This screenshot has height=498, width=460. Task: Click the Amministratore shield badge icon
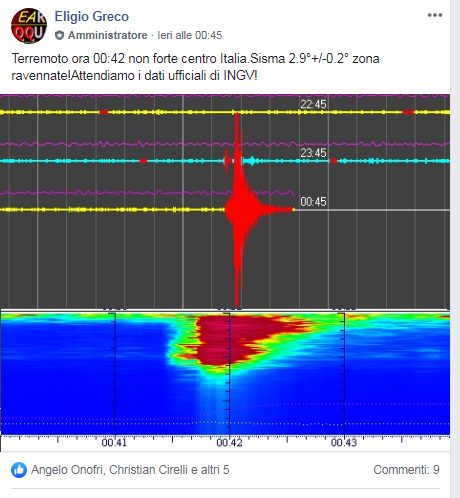pos(59,35)
